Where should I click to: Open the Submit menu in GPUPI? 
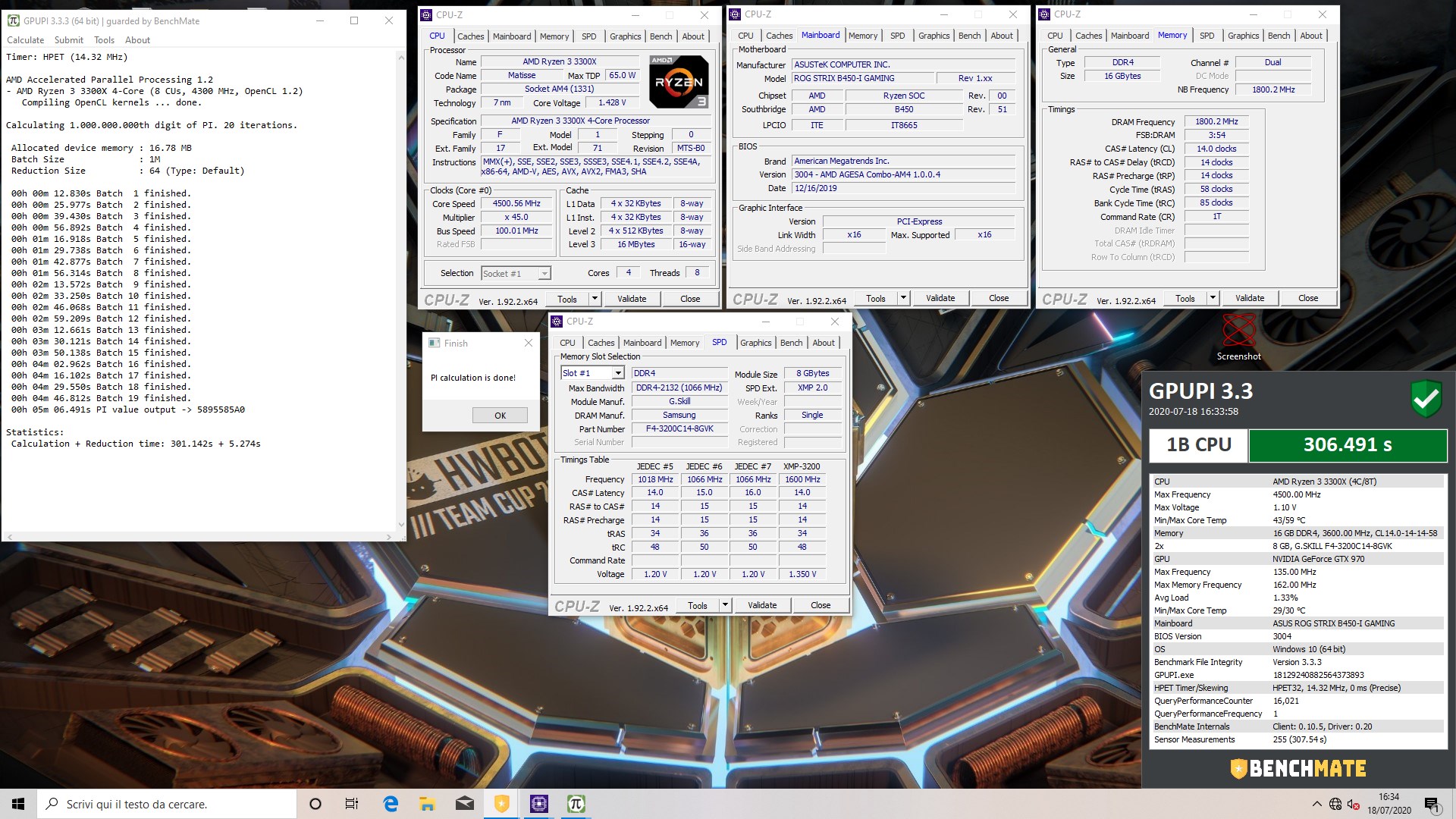(x=69, y=40)
